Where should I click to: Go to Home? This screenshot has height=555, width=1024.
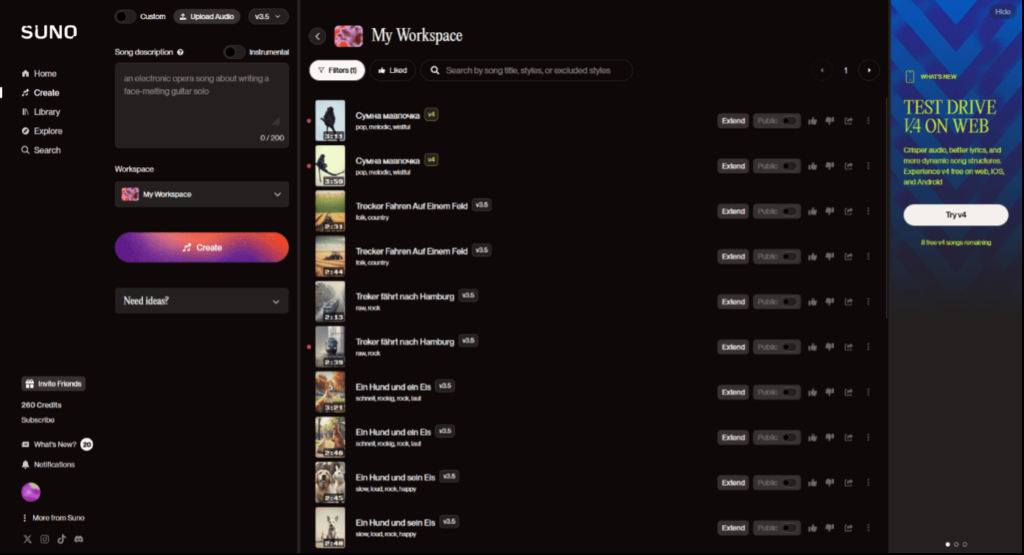pos(39,74)
